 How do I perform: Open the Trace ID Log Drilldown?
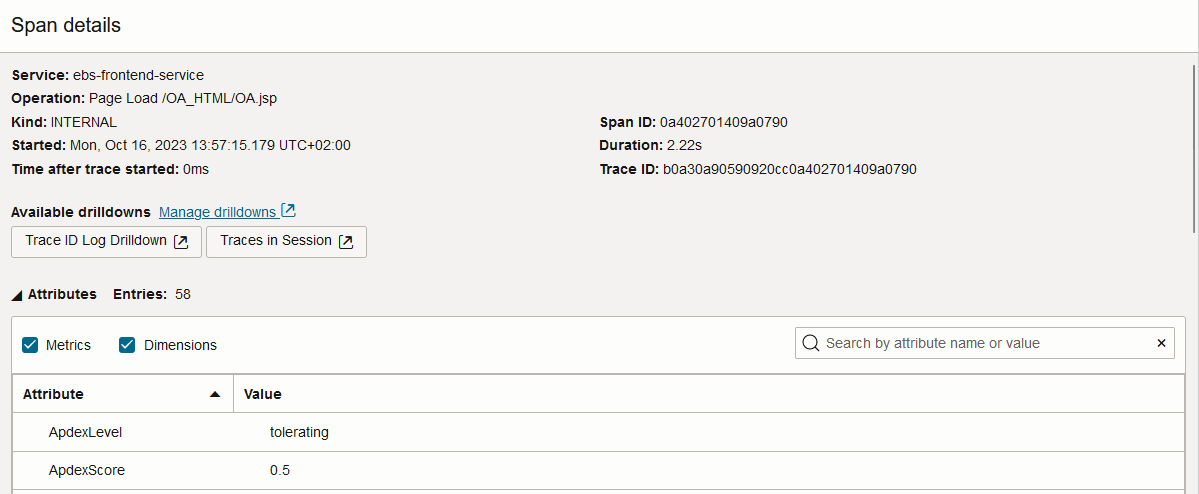[96, 241]
